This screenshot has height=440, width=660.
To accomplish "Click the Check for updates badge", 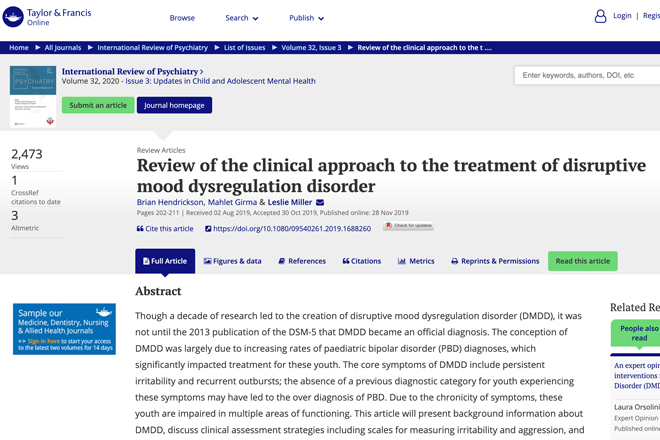I will point(408,226).
